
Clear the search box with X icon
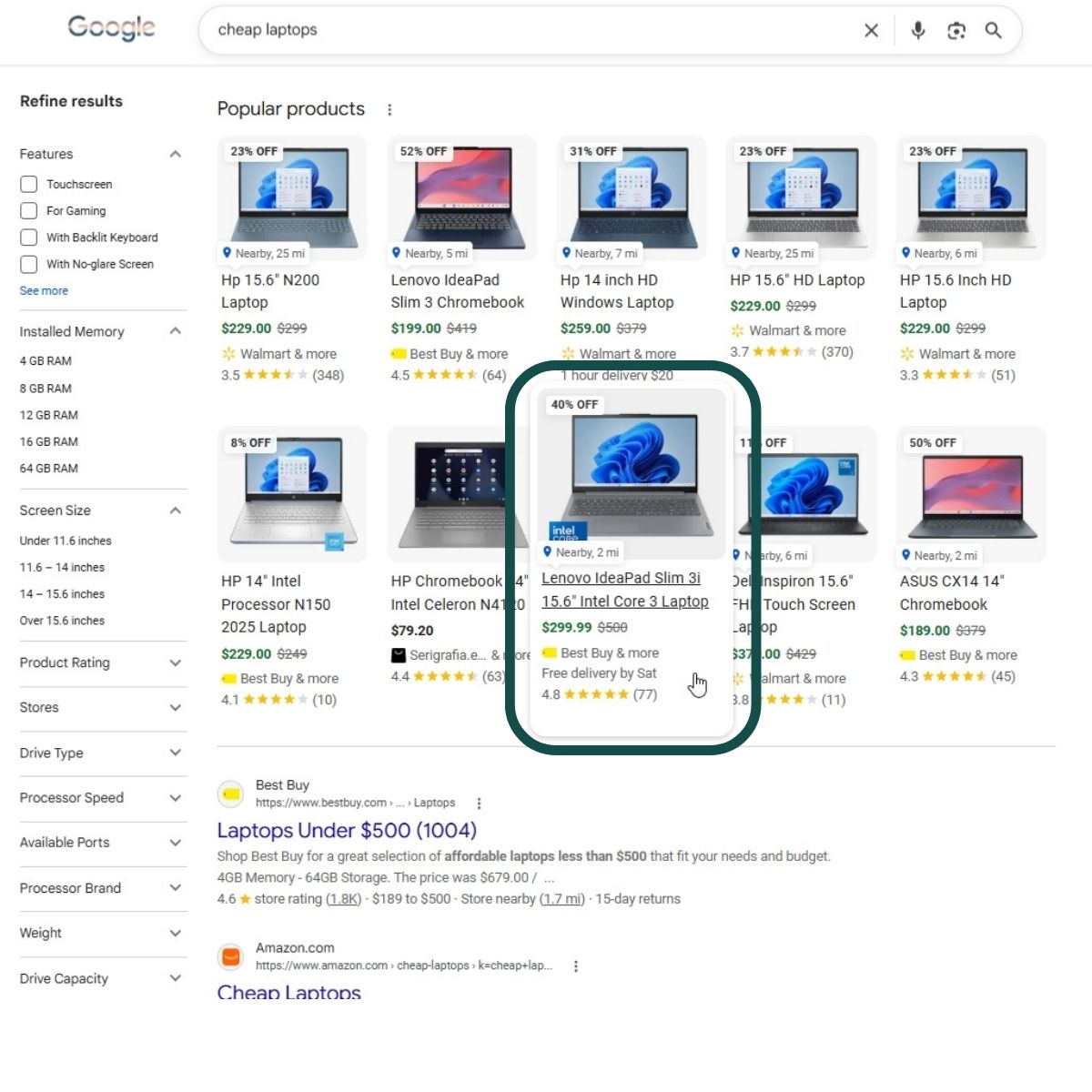click(x=871, y=31)
